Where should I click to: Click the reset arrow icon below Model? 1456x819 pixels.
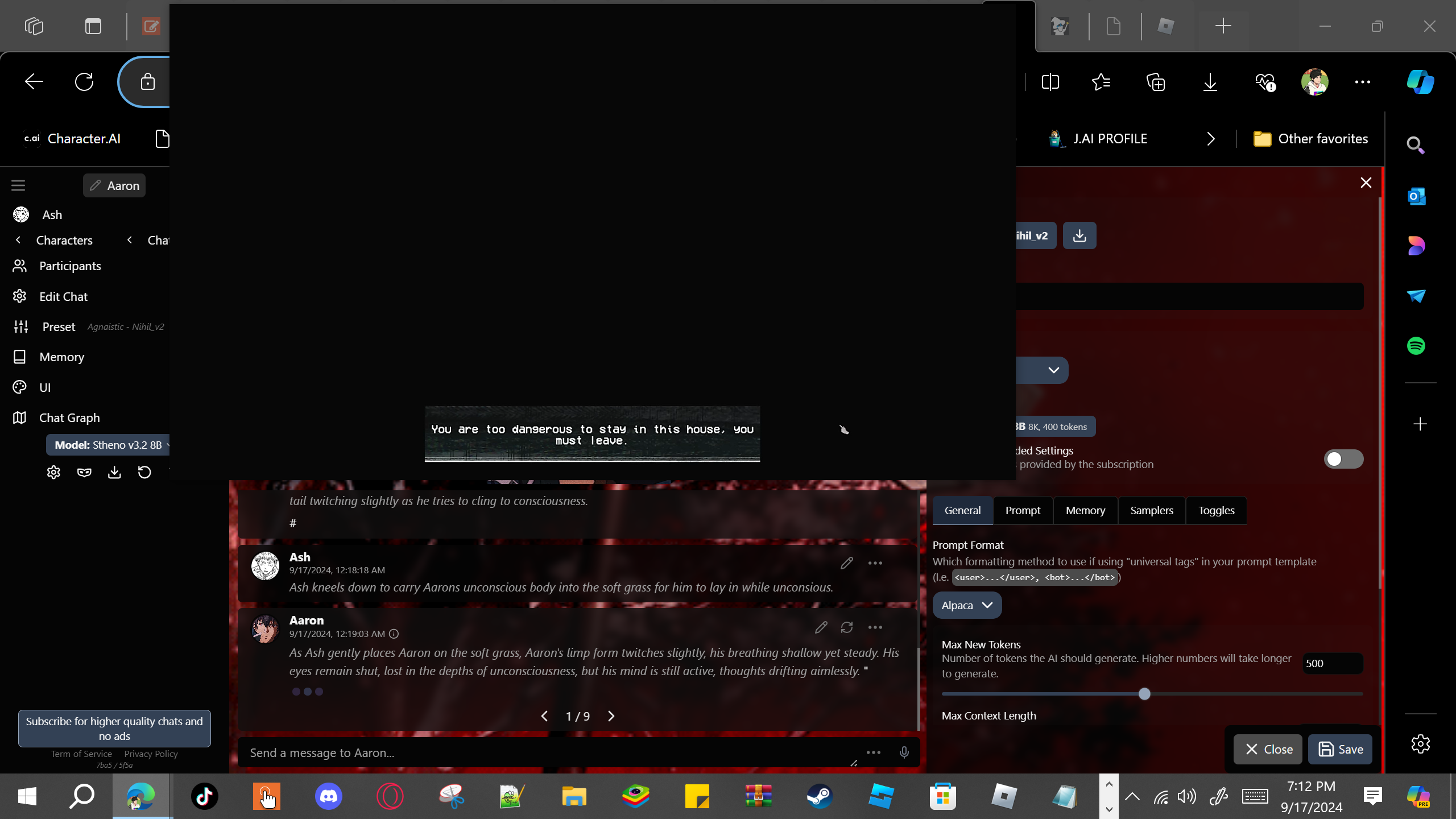point(144,472)
